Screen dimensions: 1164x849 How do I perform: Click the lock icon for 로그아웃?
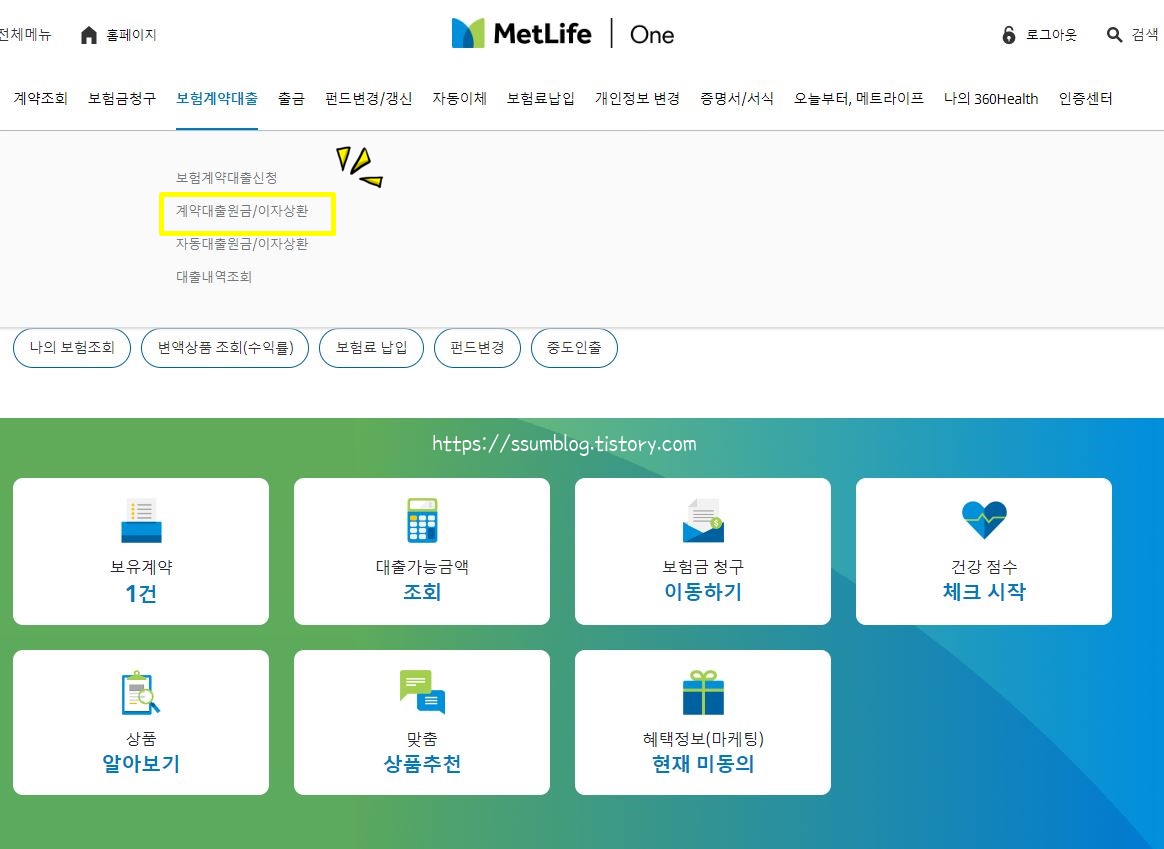1008,35
